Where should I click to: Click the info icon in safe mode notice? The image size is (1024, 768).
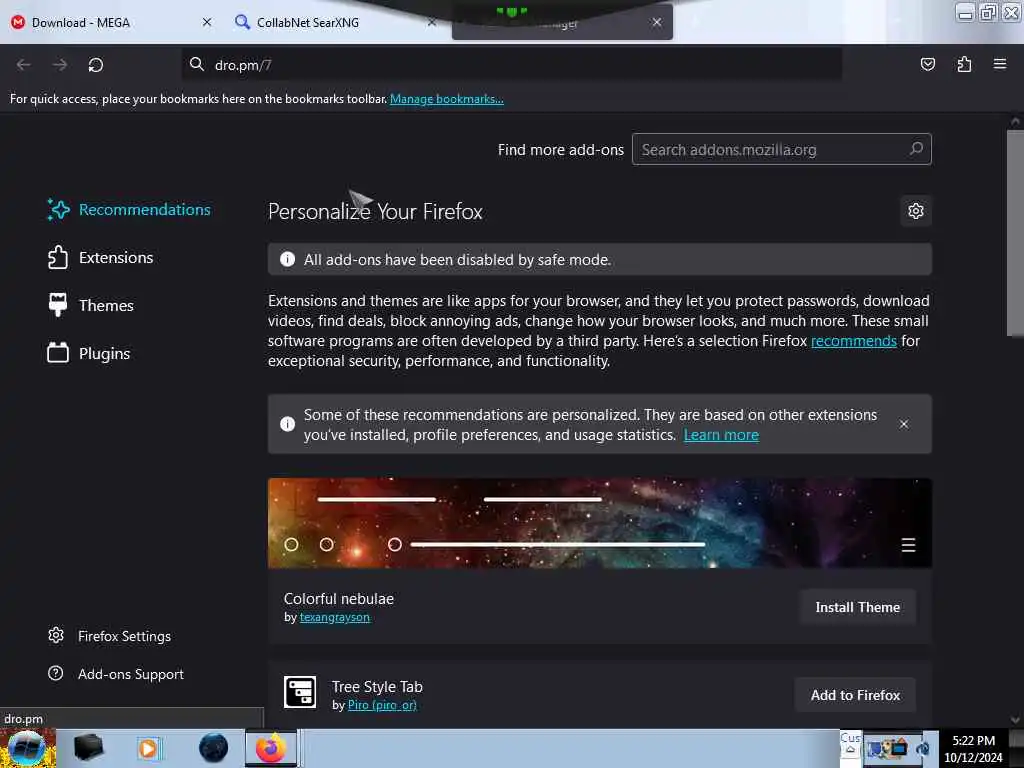(x=287, y=259)
